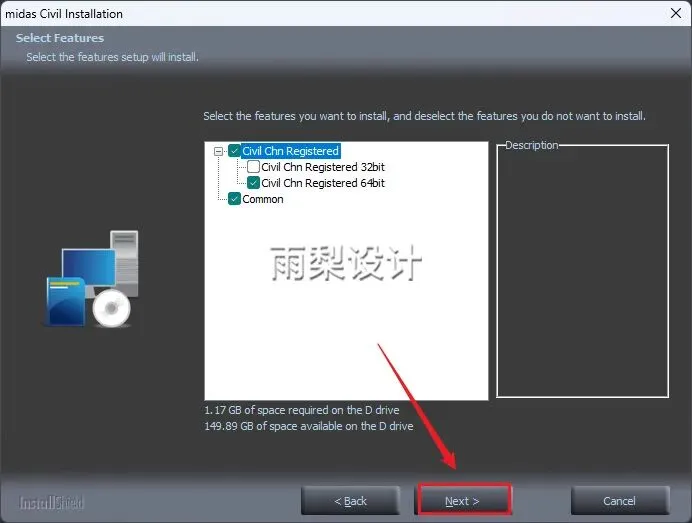This screenshot has height=523, width=692.
Task: Toggle the Common feature checkbox
Action: click(234, 199)
